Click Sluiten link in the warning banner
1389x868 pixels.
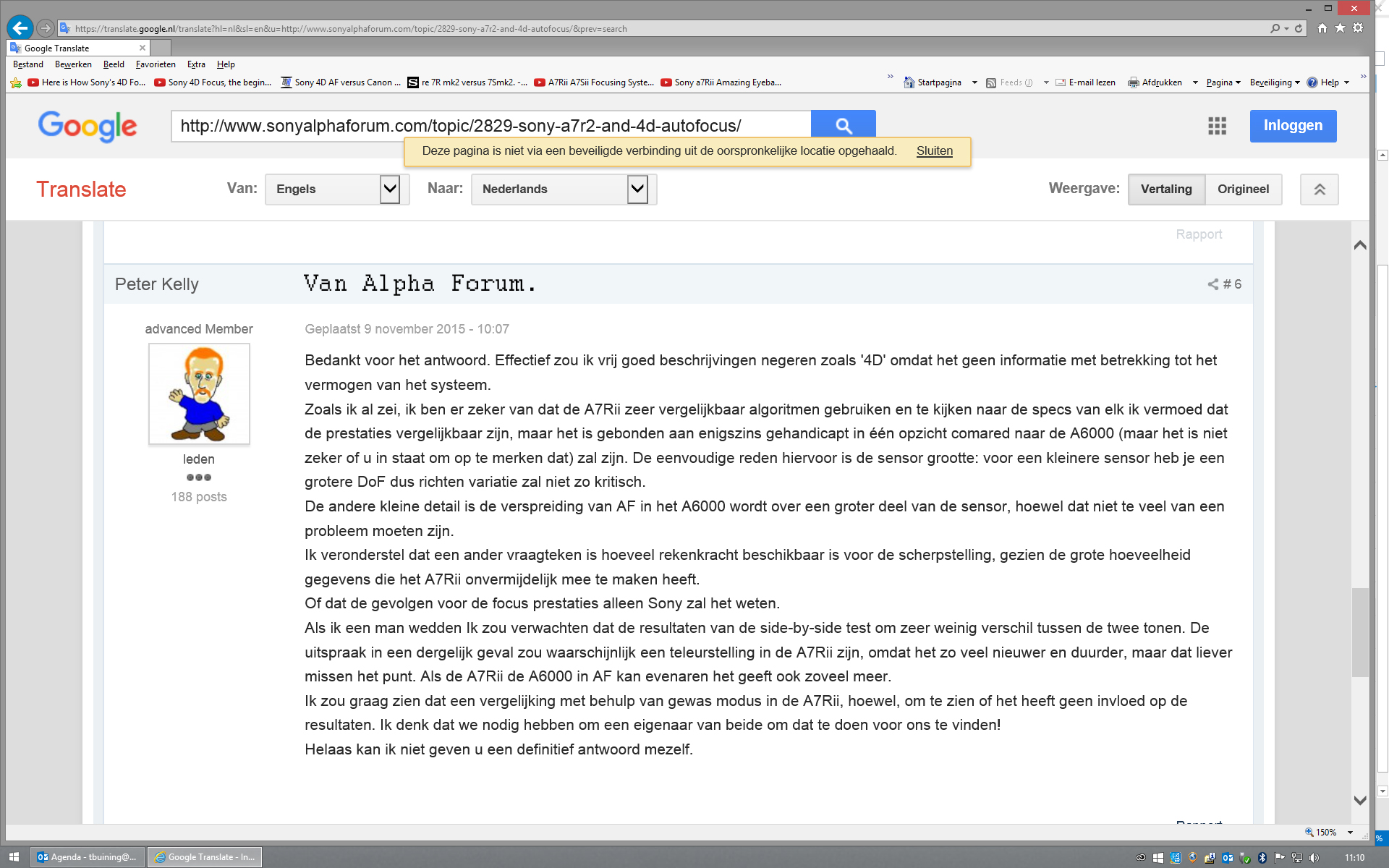934,151
